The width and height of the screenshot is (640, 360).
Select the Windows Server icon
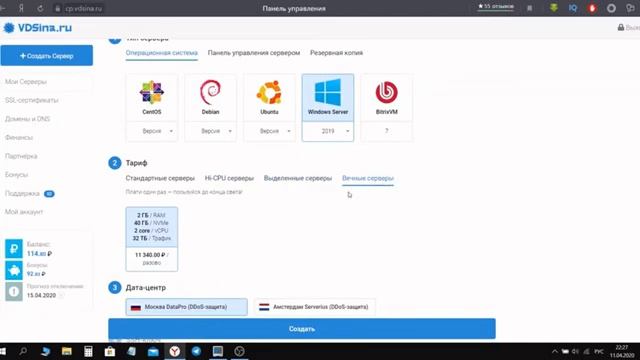(x=328, y=92)
